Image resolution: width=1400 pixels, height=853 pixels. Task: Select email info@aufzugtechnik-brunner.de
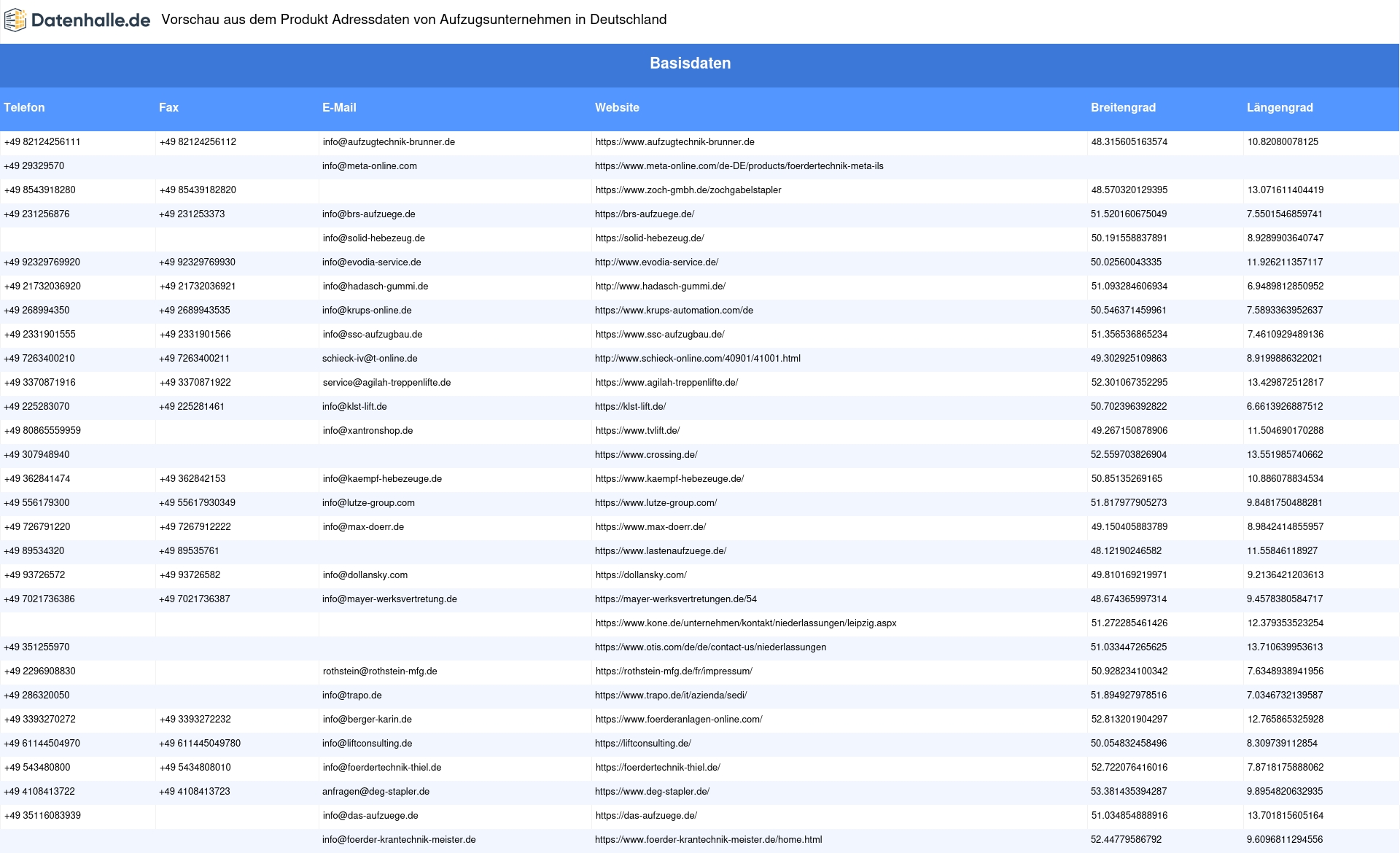click(389, 142)
